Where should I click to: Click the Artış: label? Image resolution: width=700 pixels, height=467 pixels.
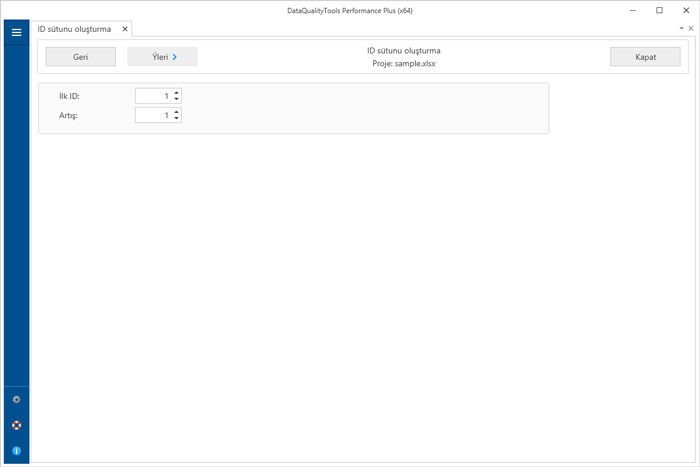point(68,116)
